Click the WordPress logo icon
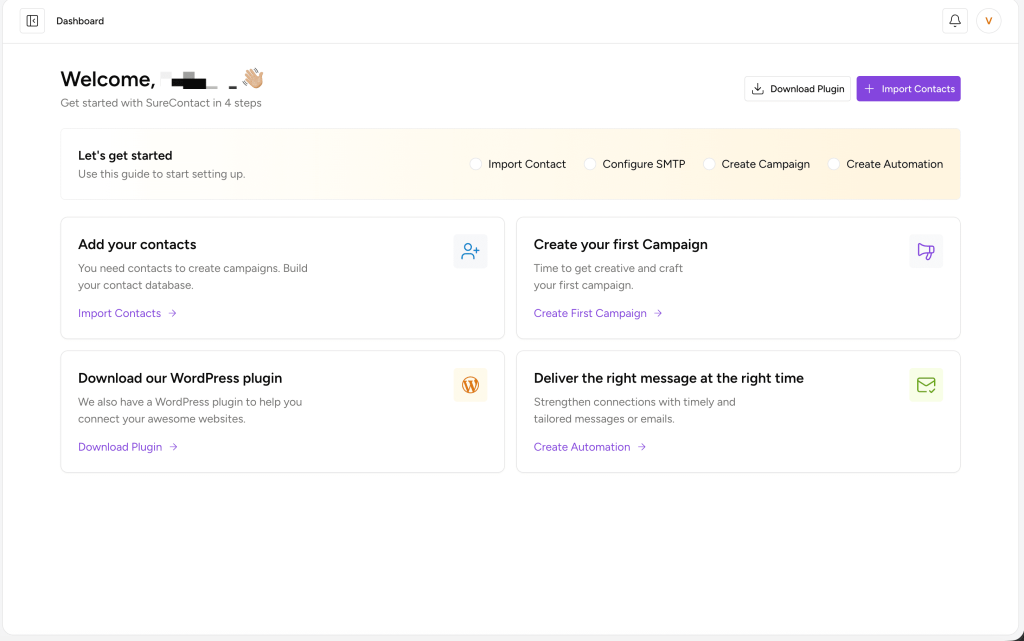This screenshot has width=1024, height=641. (470, 385)
